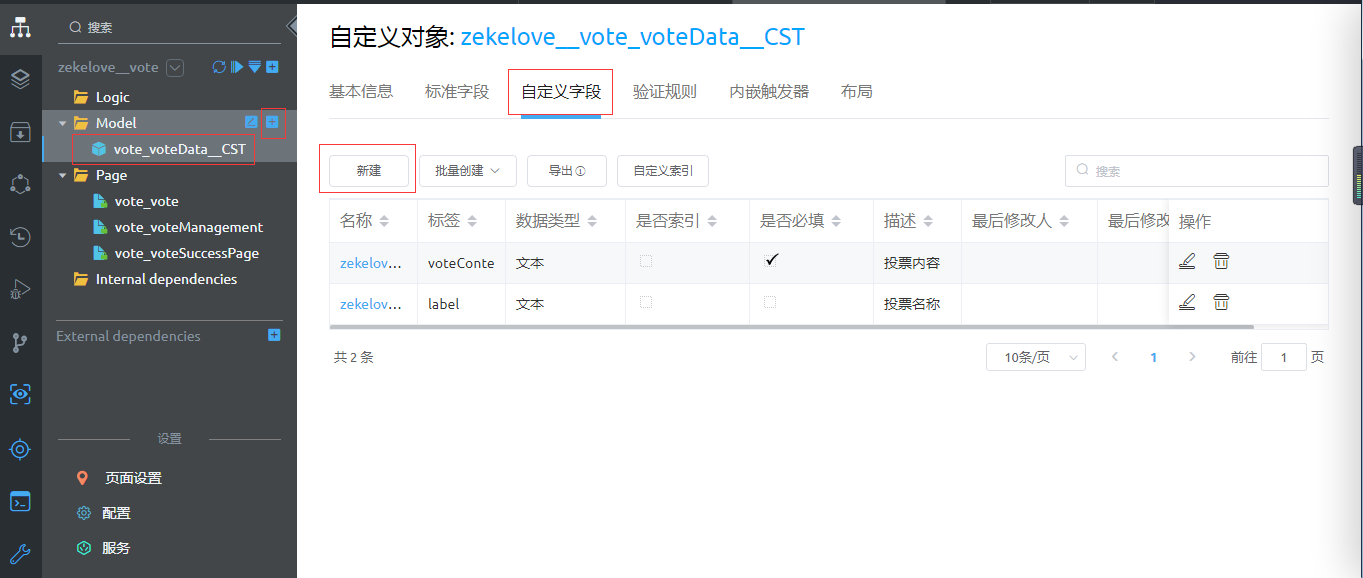Add an external dependency with plus icon

pyautogui.click(x=274, y=335)
